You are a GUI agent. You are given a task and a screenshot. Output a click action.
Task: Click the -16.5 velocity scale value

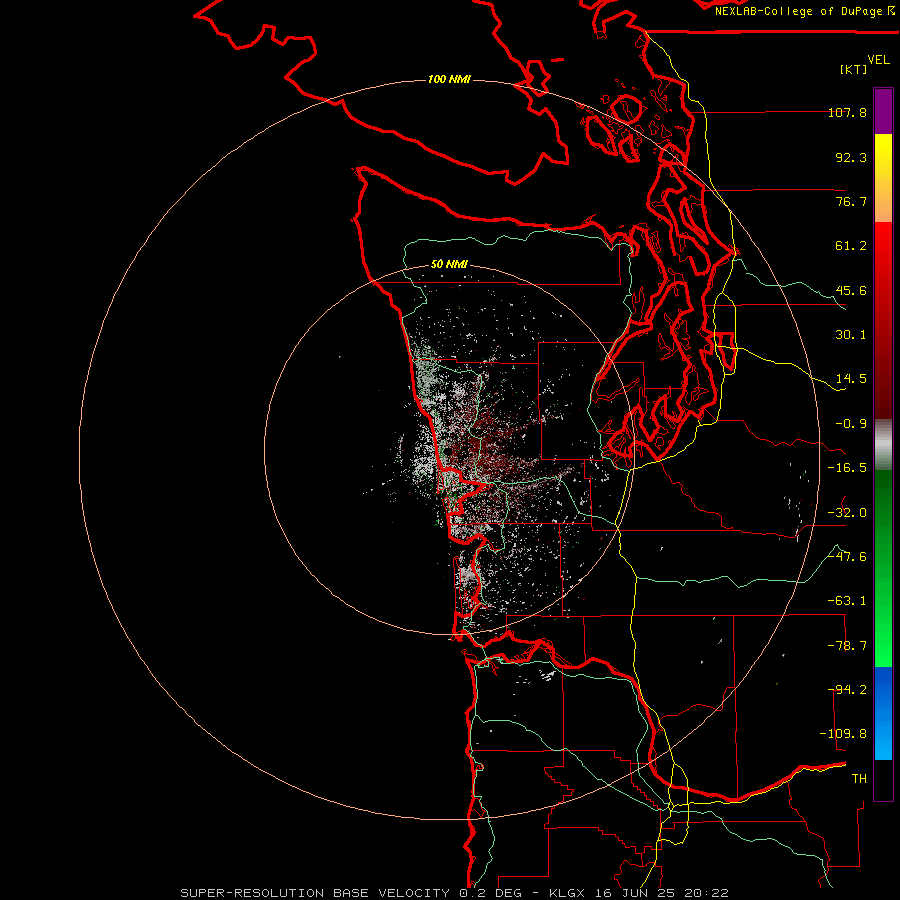(x=847, y=468)
